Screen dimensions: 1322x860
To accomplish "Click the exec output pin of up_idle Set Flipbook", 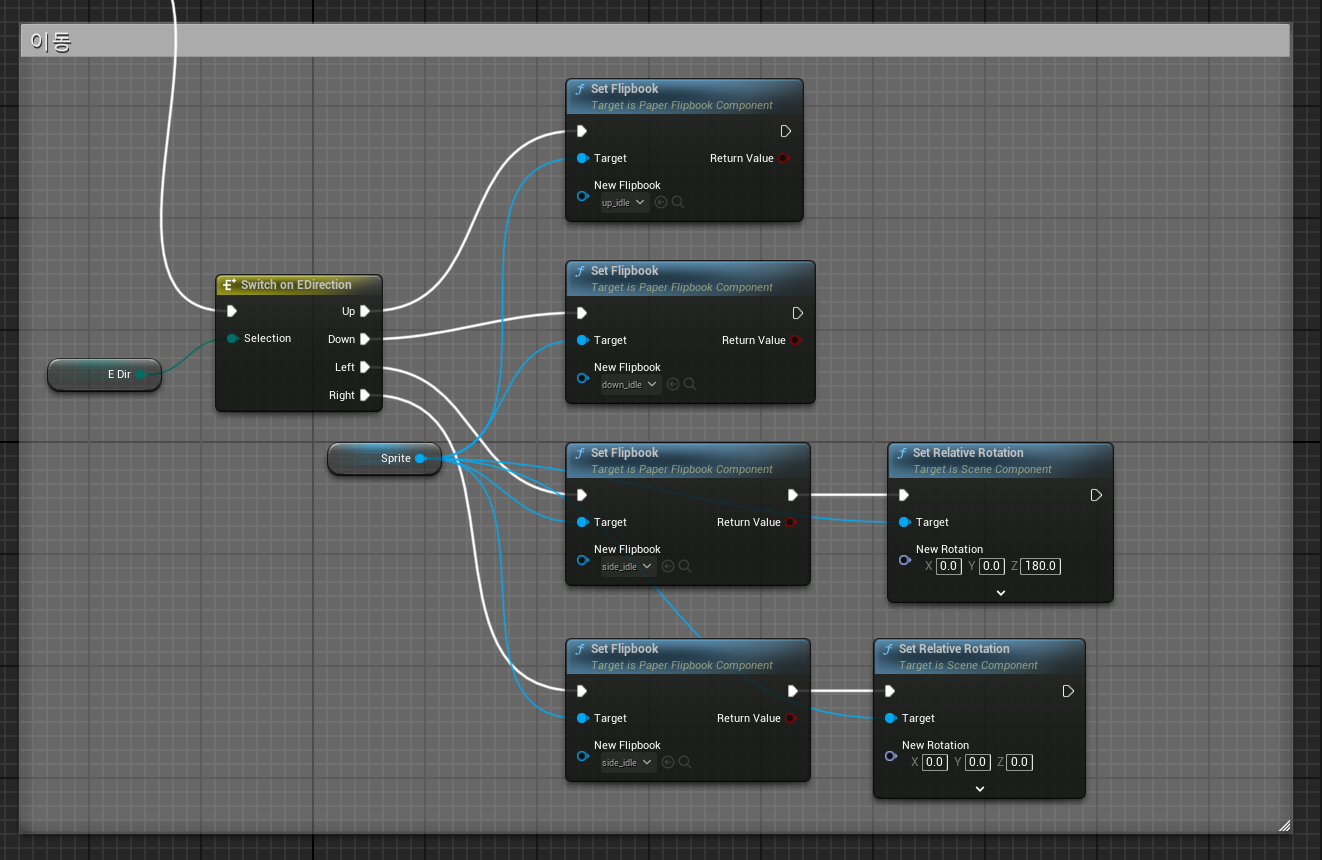I will 786,131.
